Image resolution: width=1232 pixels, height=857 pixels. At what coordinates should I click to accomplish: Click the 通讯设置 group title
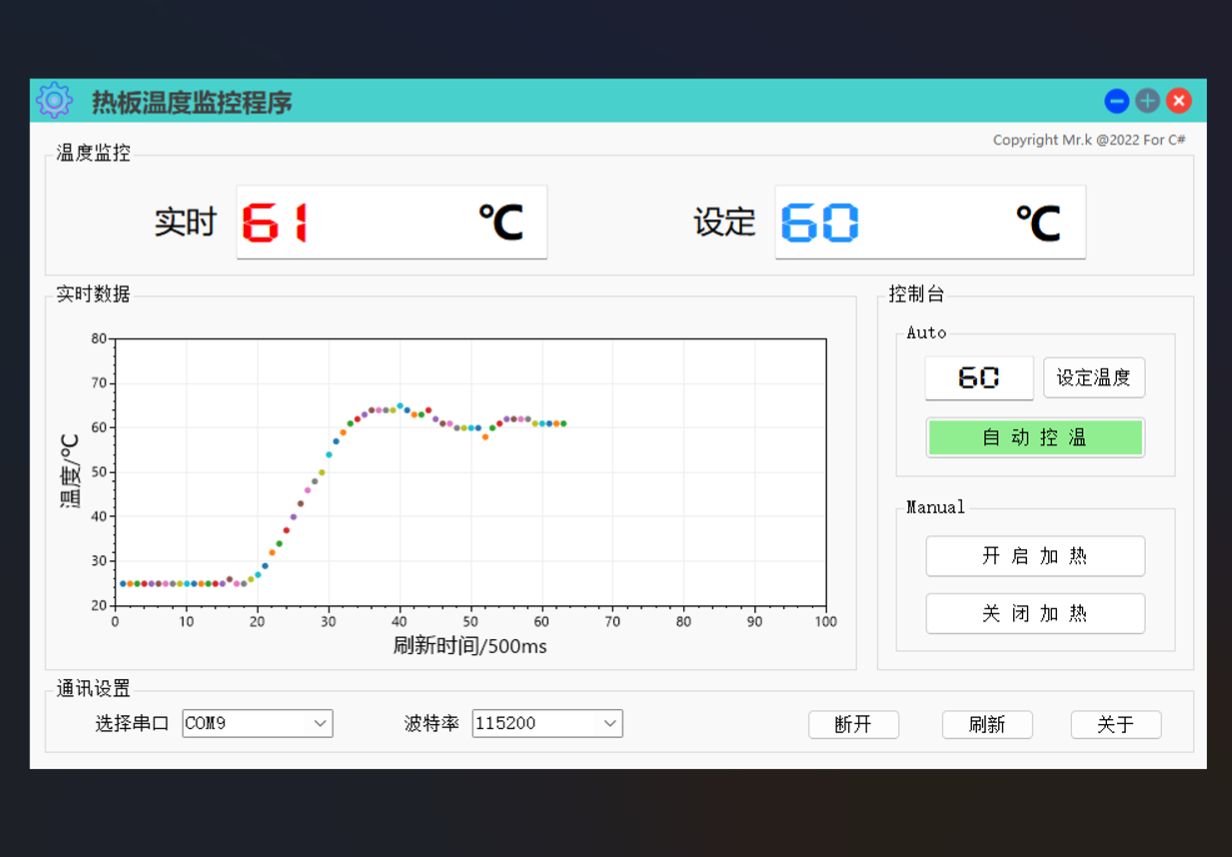point(93,688)
